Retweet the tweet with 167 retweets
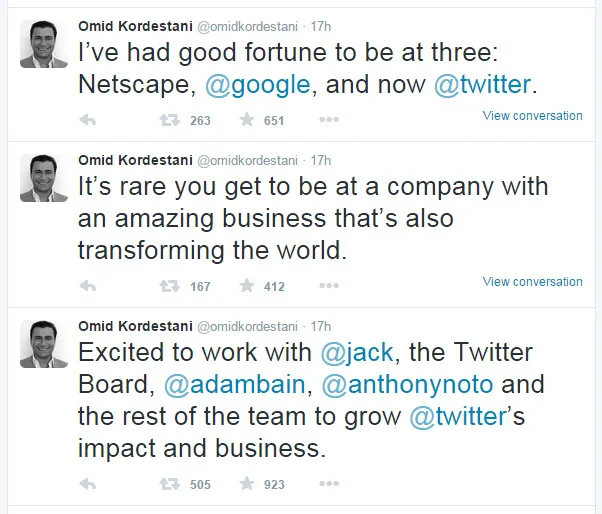Screen dimensions: 602x514 [x=169, y=286]
